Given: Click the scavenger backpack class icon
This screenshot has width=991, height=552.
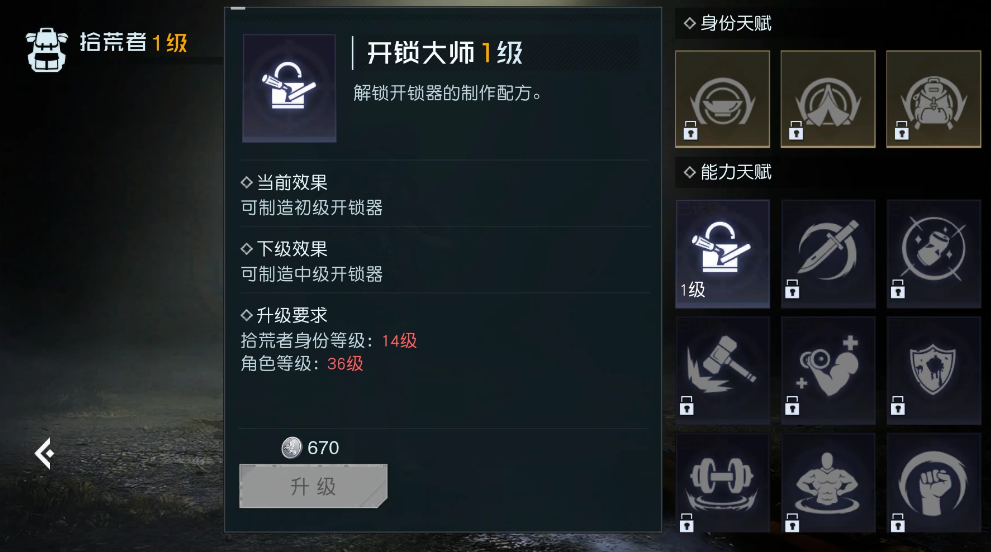Looking at the screenshot, I should [47, 49].
